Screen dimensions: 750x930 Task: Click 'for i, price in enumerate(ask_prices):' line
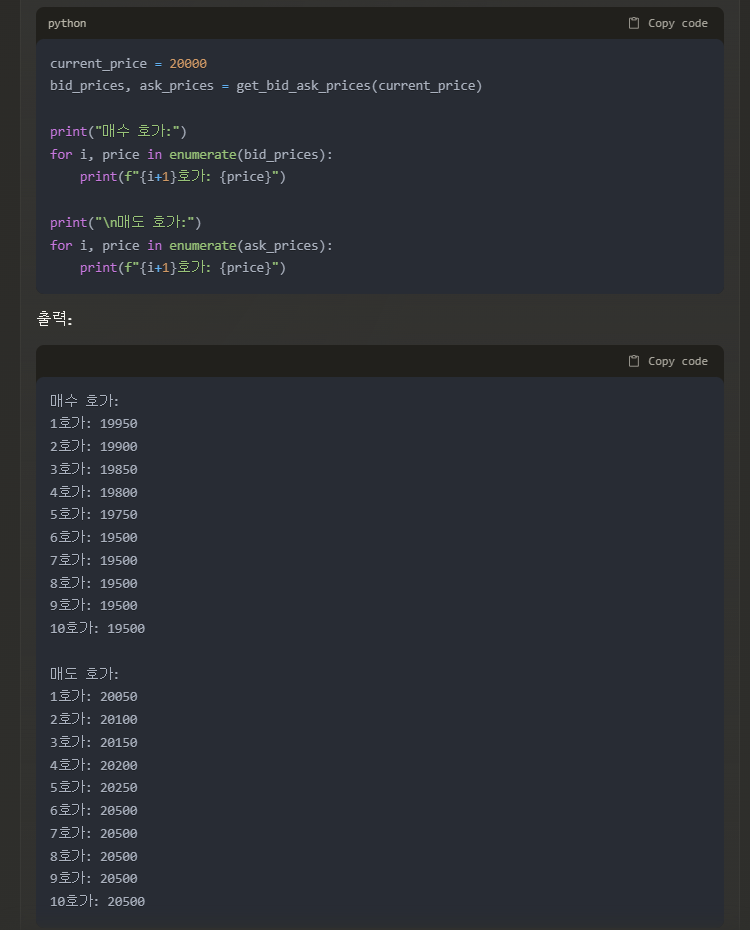tap(192, 245)
